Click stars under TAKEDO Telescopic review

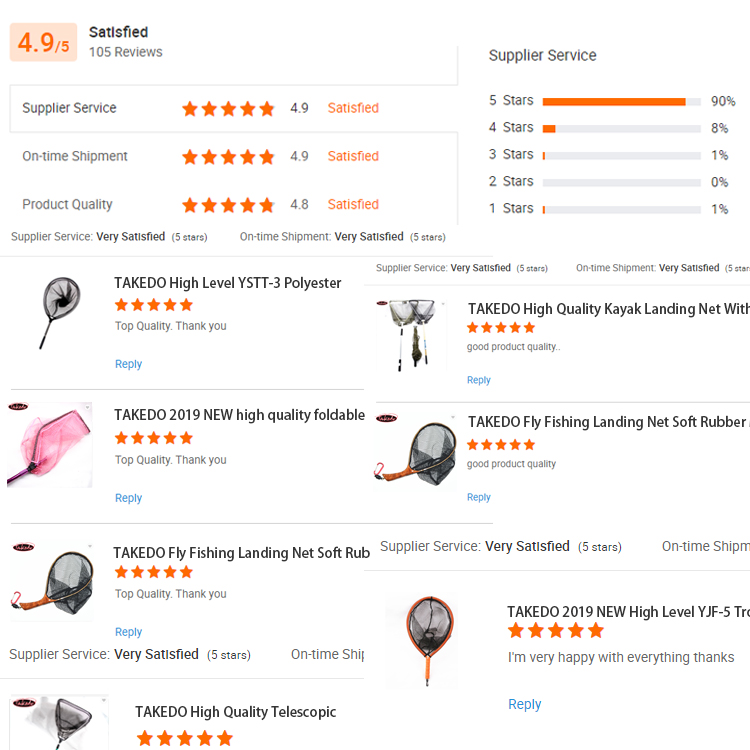tap(184, 739)
